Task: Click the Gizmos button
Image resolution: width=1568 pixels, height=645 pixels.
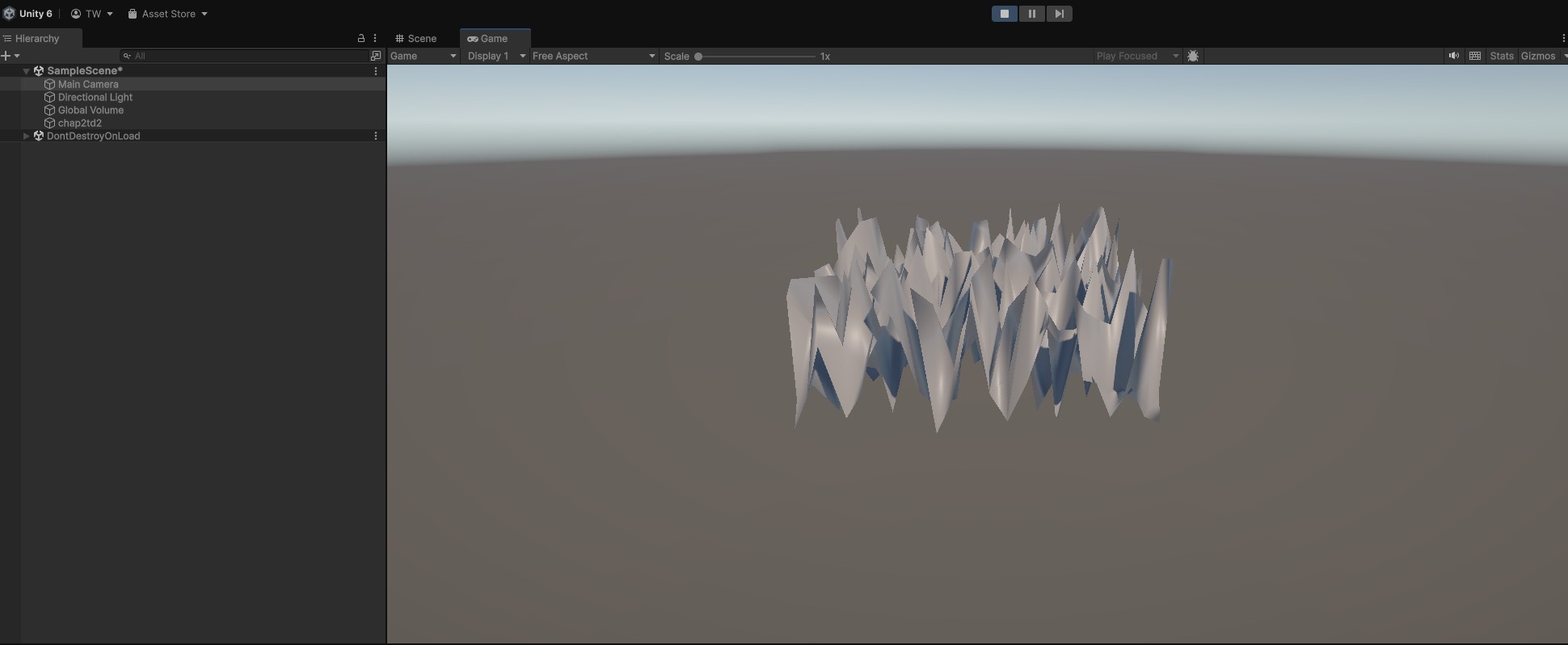Action: [1537, 56]
